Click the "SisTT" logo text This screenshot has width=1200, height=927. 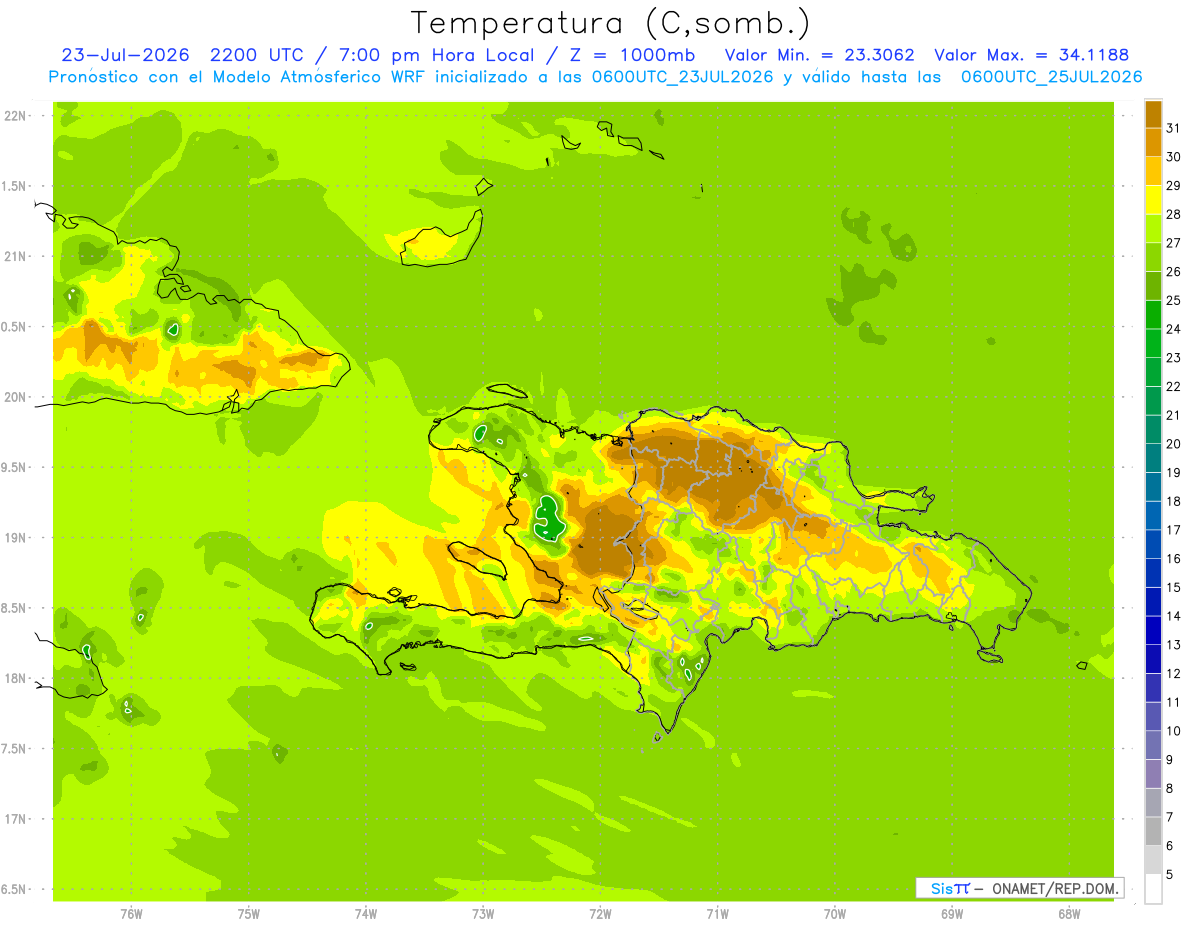950,888
